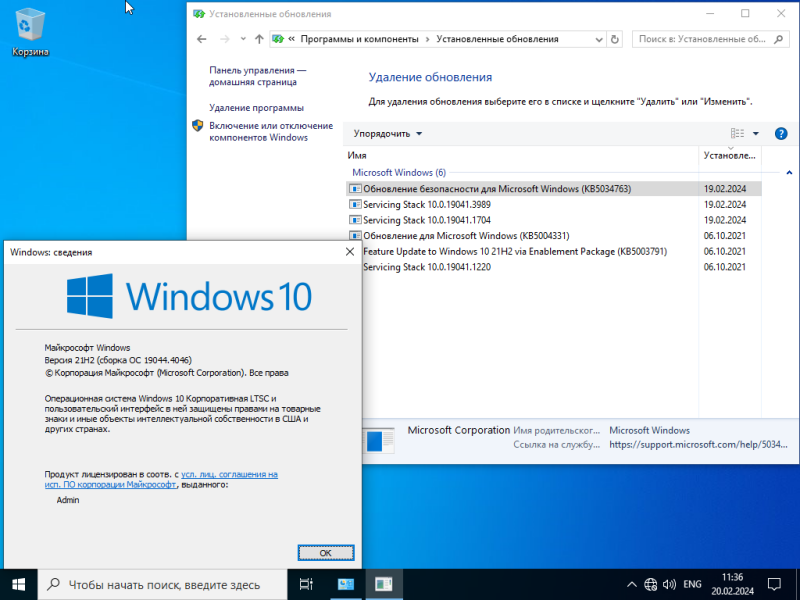The width and height of the screenshot is (800, 600).
Task: Click the version 21H2 build text
Action: pyautogui.click(x=118, y=360)
